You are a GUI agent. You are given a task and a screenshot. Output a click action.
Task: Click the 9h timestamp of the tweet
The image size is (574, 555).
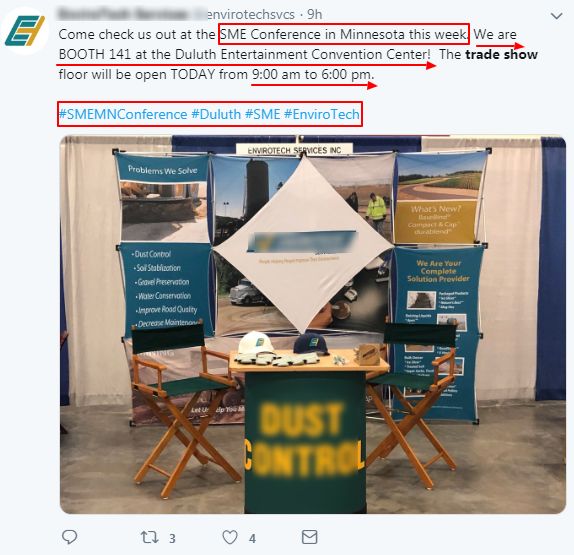tap(314, 14)
